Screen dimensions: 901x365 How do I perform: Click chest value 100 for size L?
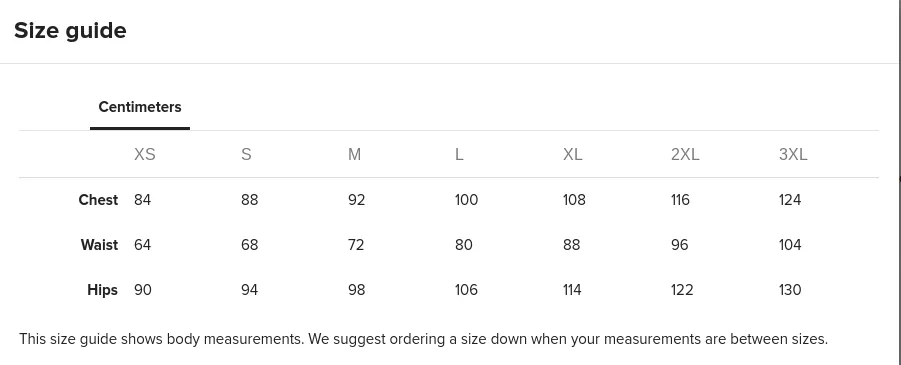[466, 200]
